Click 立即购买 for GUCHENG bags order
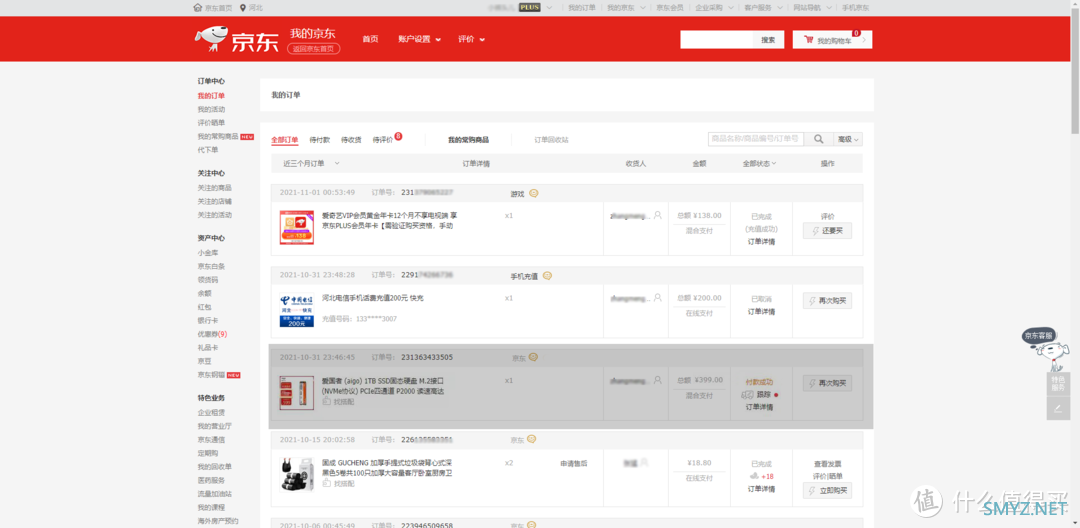Image resolution: width=1080 pixels, height=528 pixels. (x=827, y=491)
